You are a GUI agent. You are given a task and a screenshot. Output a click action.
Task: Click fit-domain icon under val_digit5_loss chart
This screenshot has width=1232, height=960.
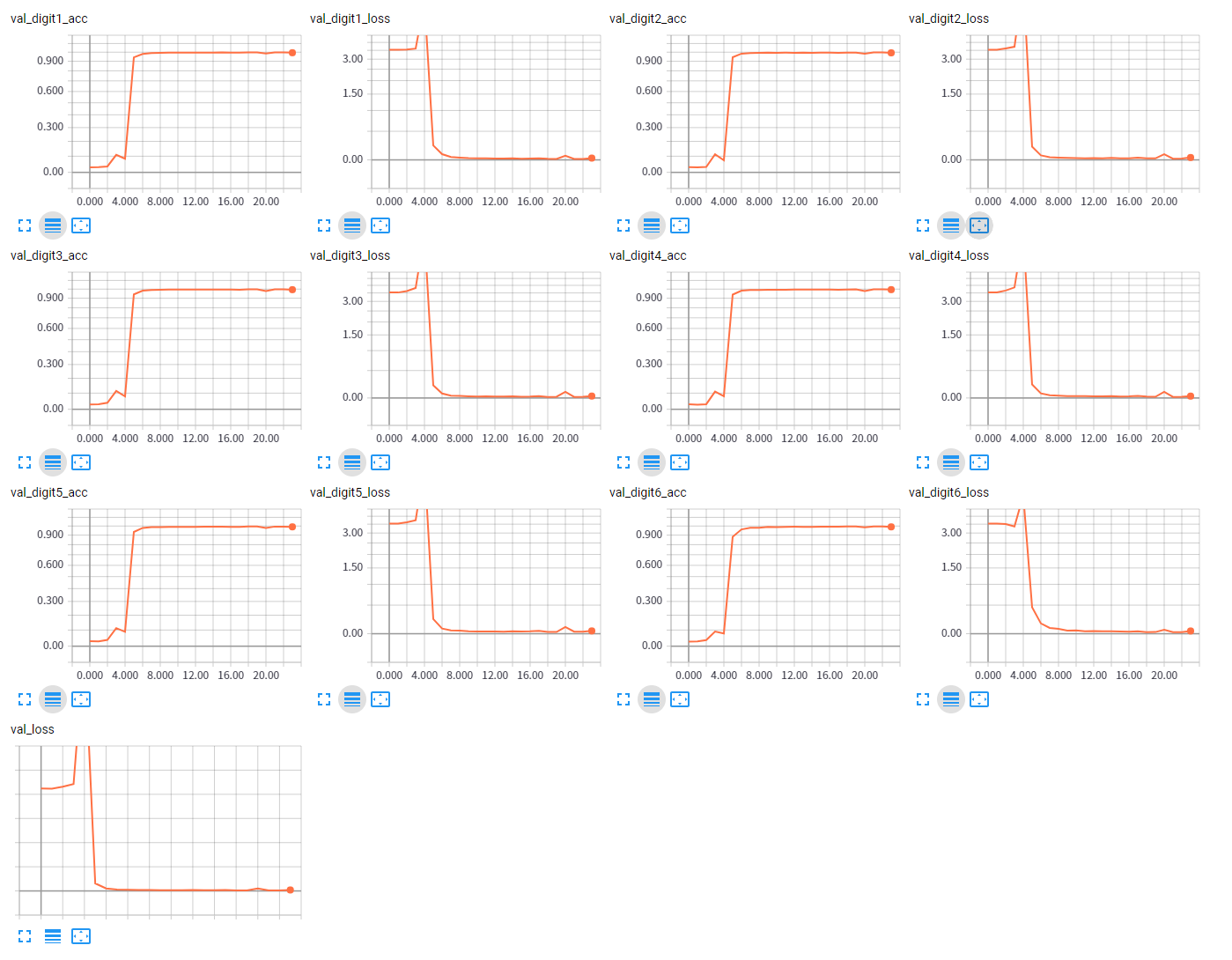pos(380,699)
